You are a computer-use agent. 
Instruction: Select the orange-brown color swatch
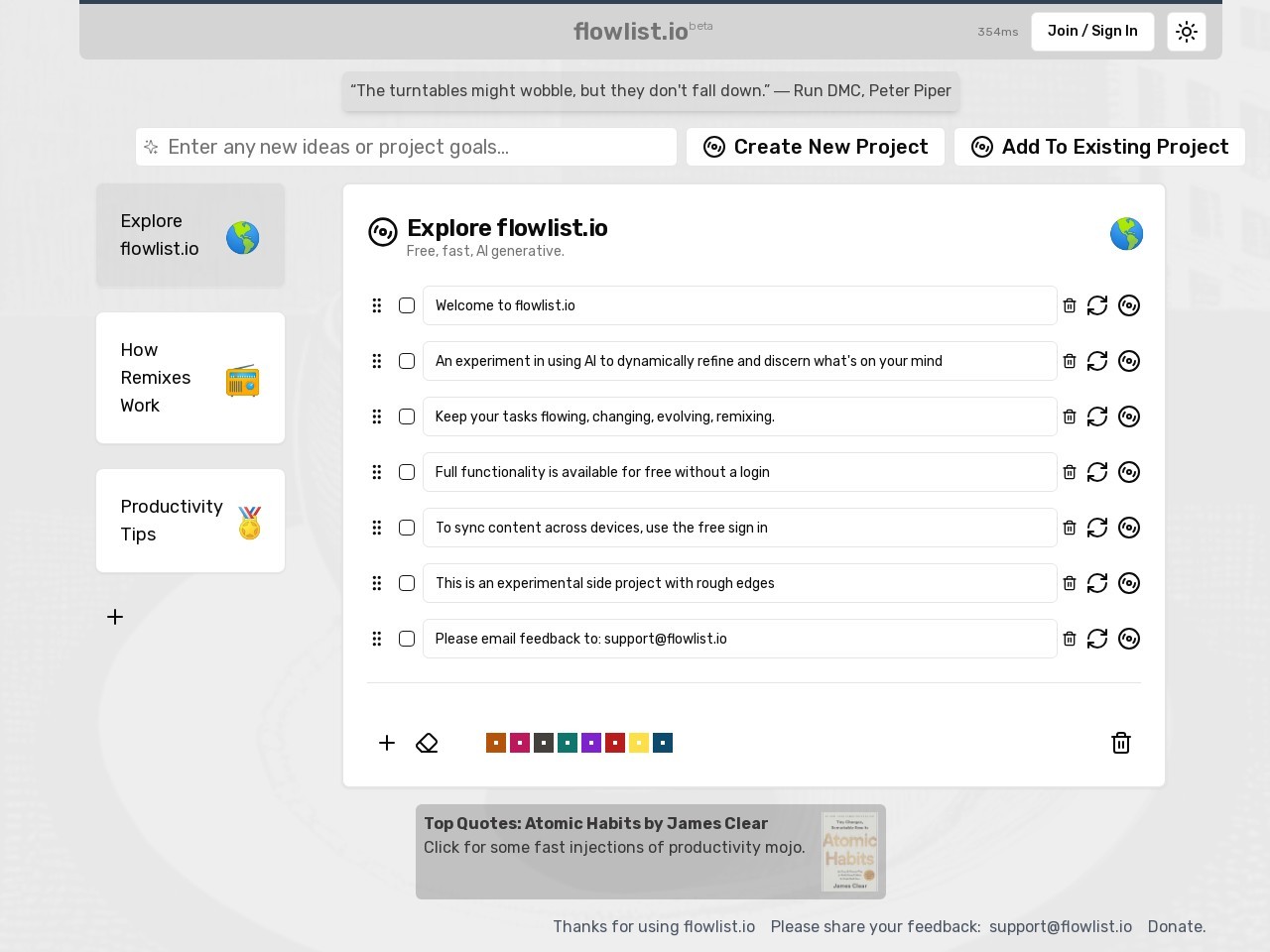tap(496, 743)
